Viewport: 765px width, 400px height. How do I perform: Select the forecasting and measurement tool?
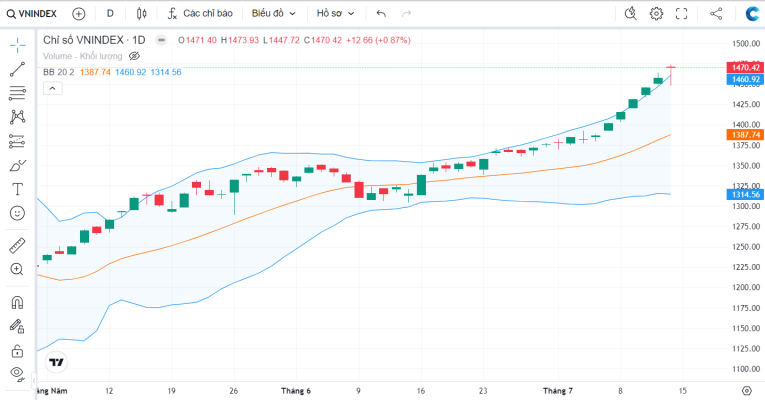pos(18,141)
